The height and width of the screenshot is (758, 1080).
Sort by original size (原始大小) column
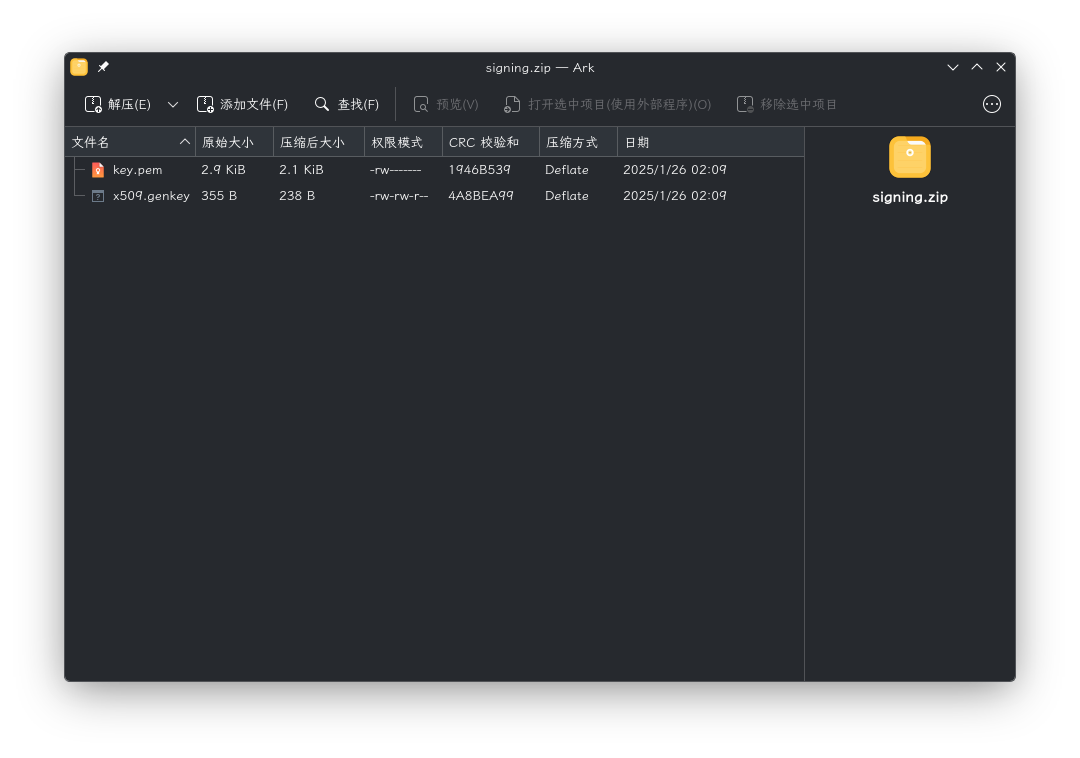click(x=235, y=143)
